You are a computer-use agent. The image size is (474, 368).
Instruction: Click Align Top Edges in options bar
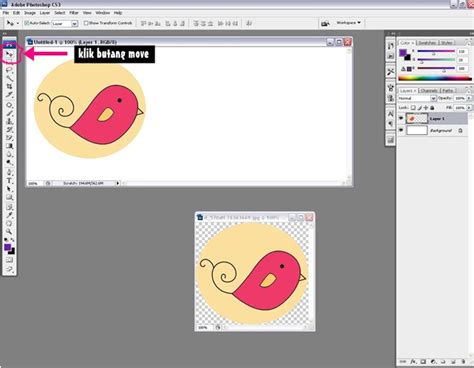coord(143,23)
